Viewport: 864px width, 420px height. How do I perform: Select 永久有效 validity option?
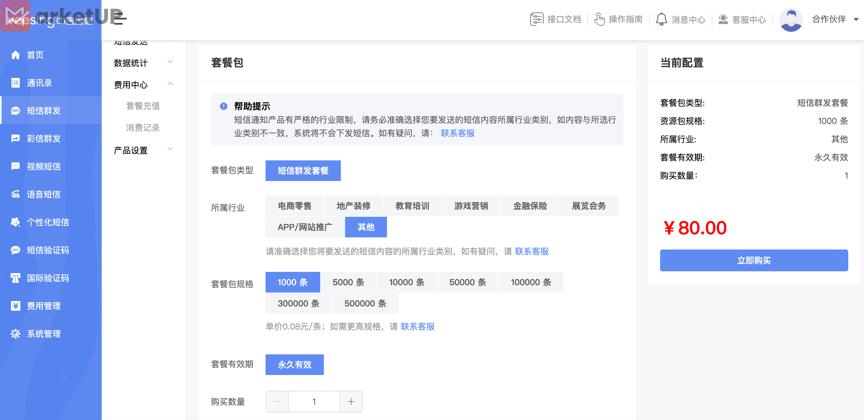(x=295, y=364)
